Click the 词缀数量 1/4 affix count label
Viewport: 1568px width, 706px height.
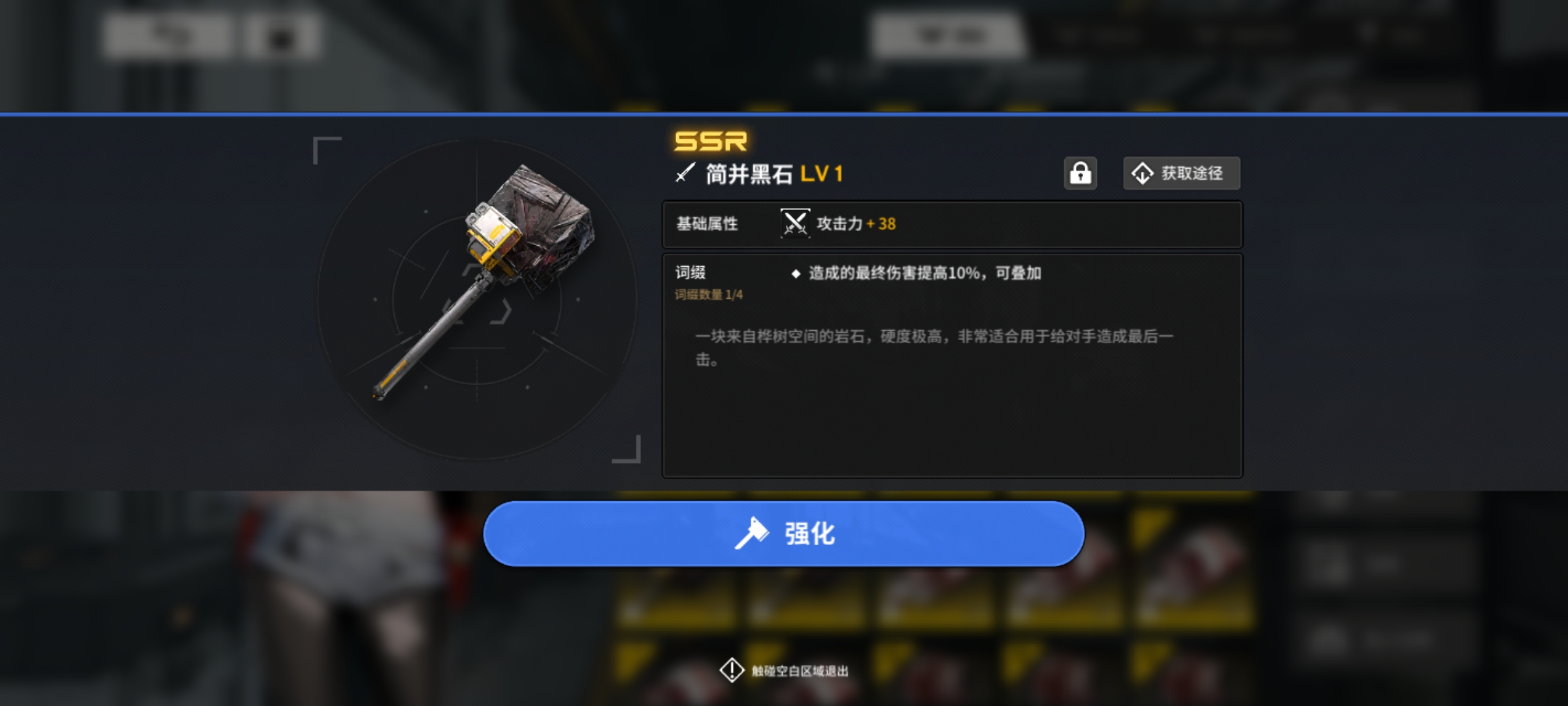pos(709,295)
